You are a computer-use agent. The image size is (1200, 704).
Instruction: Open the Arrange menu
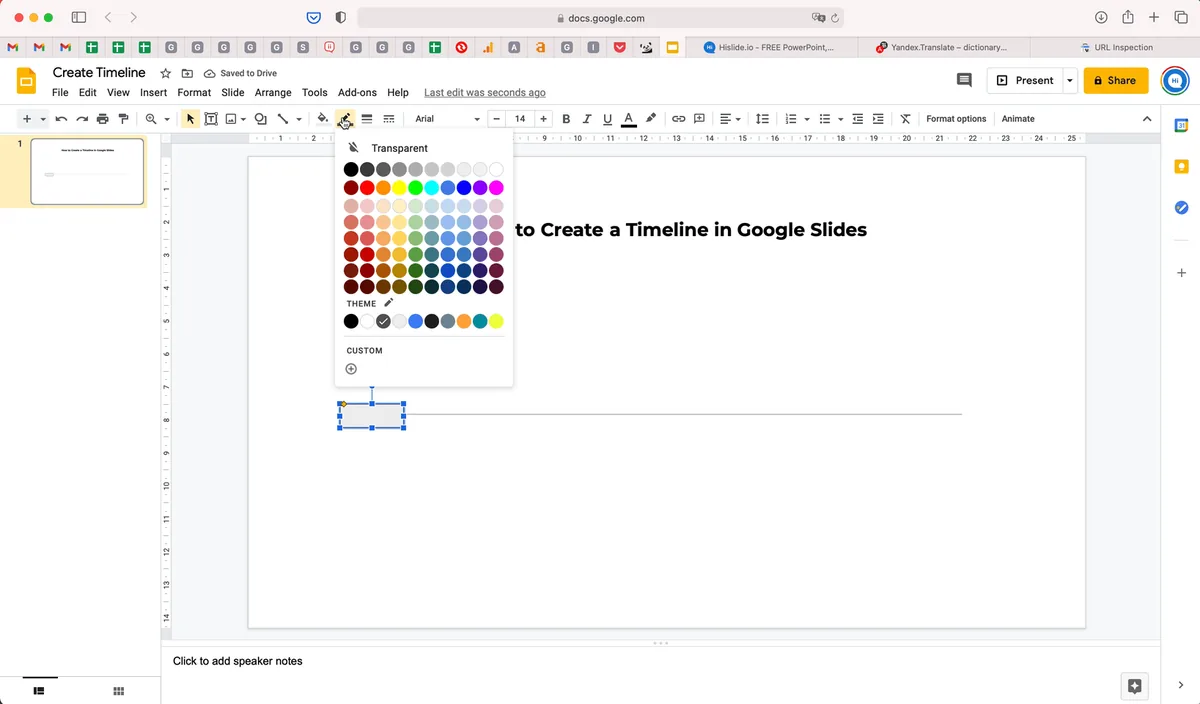(273, 92)
